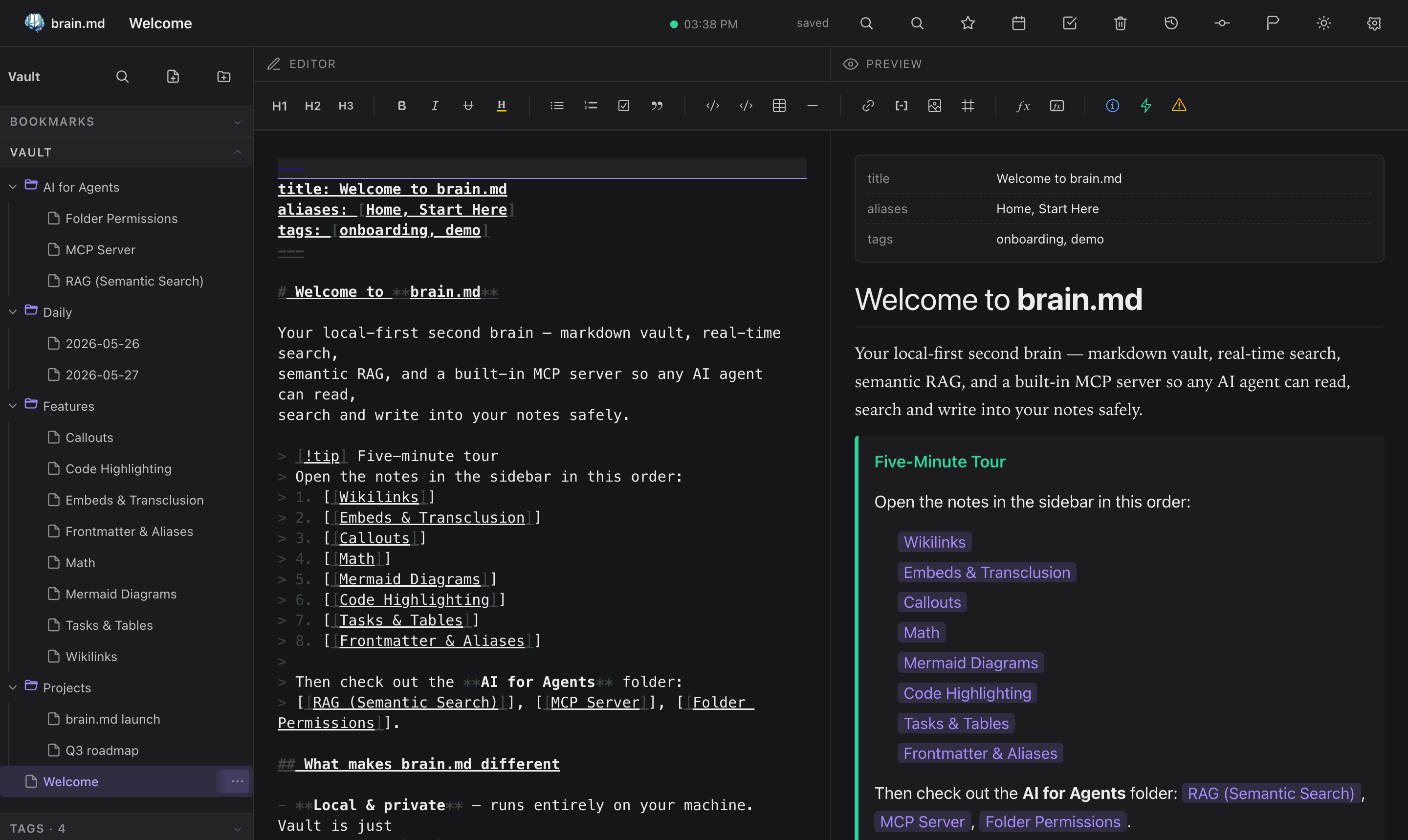Open the tasks checklist icon in top bar
This screenshot has width=1408, height=840.
[1070, 23]
